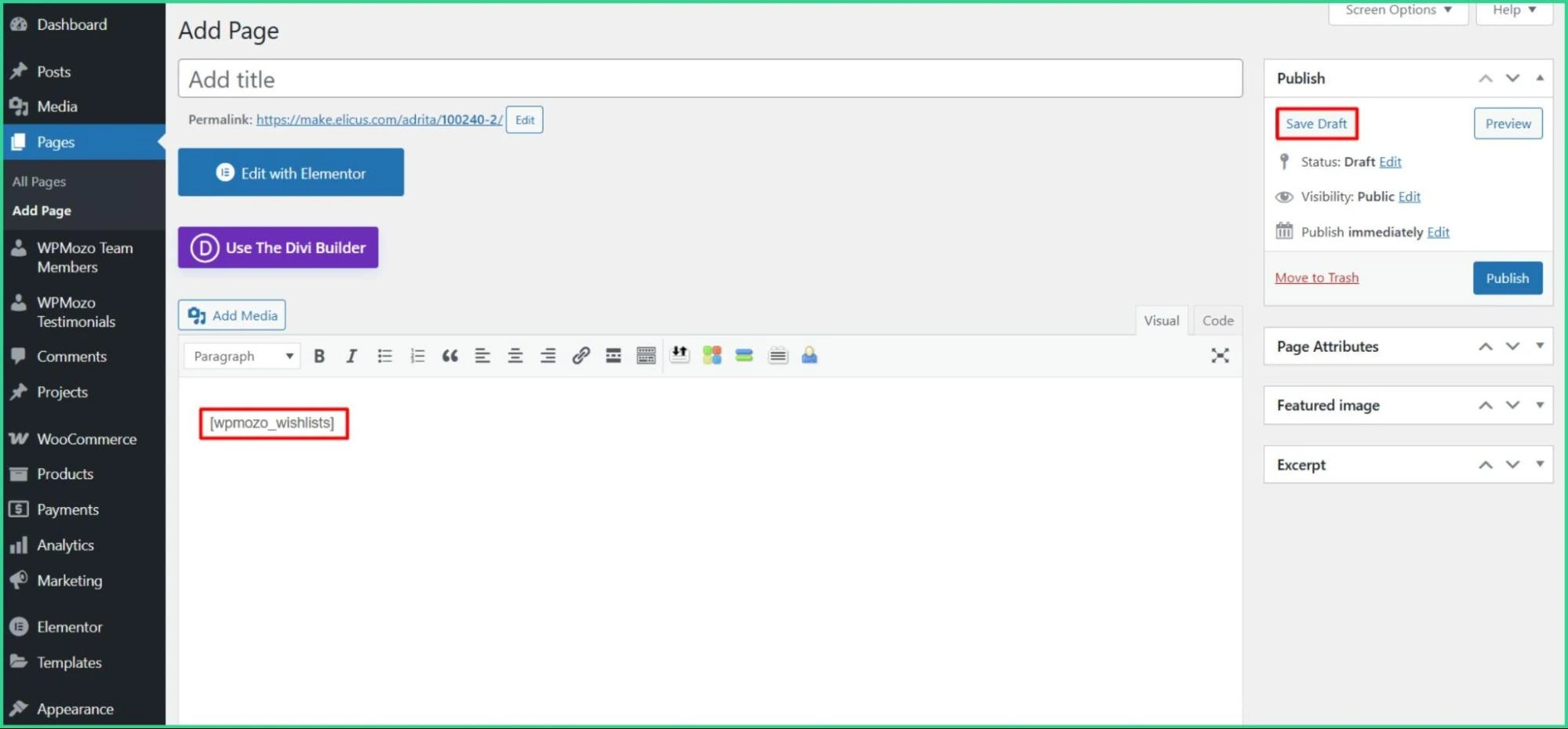Move Publish panel down

point(1512,78)
